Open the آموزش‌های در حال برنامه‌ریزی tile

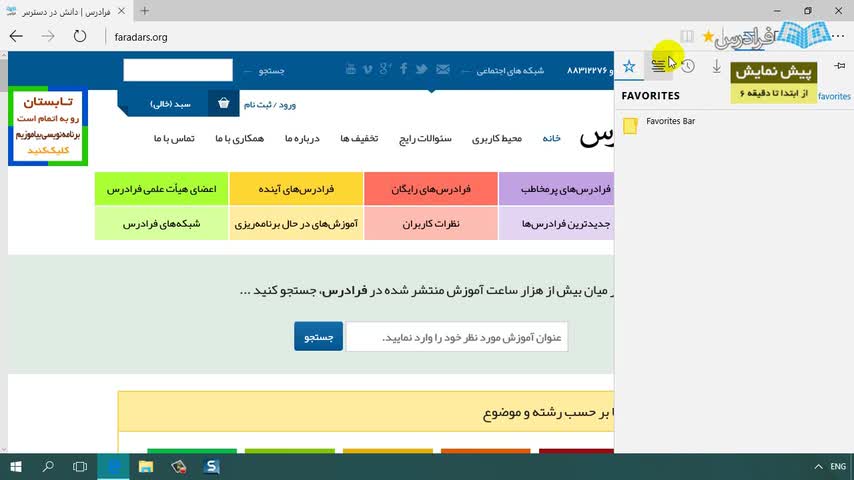(x=296, y=223)
